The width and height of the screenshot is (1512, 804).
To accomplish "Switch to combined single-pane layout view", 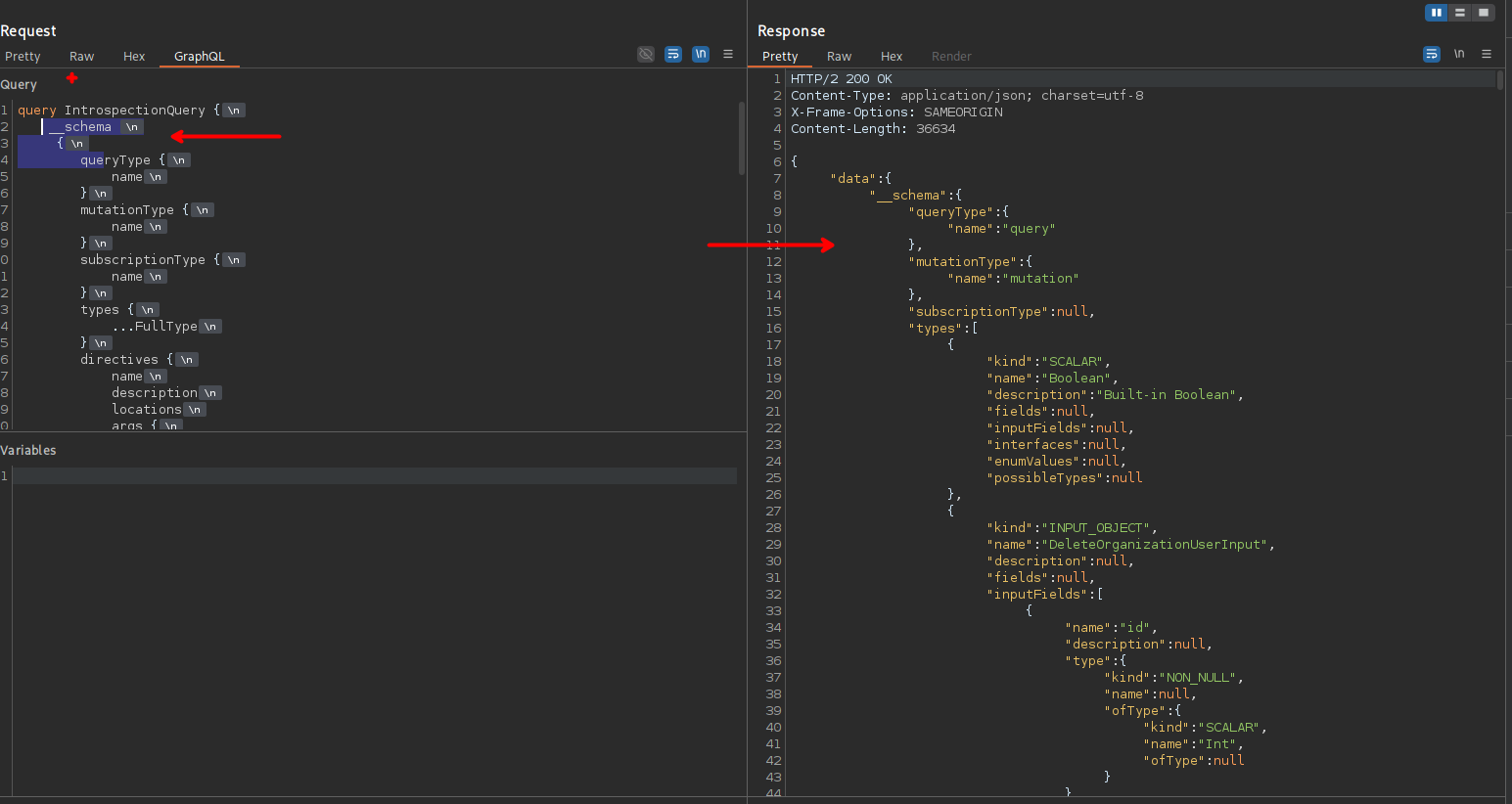I will (1484, 13).
